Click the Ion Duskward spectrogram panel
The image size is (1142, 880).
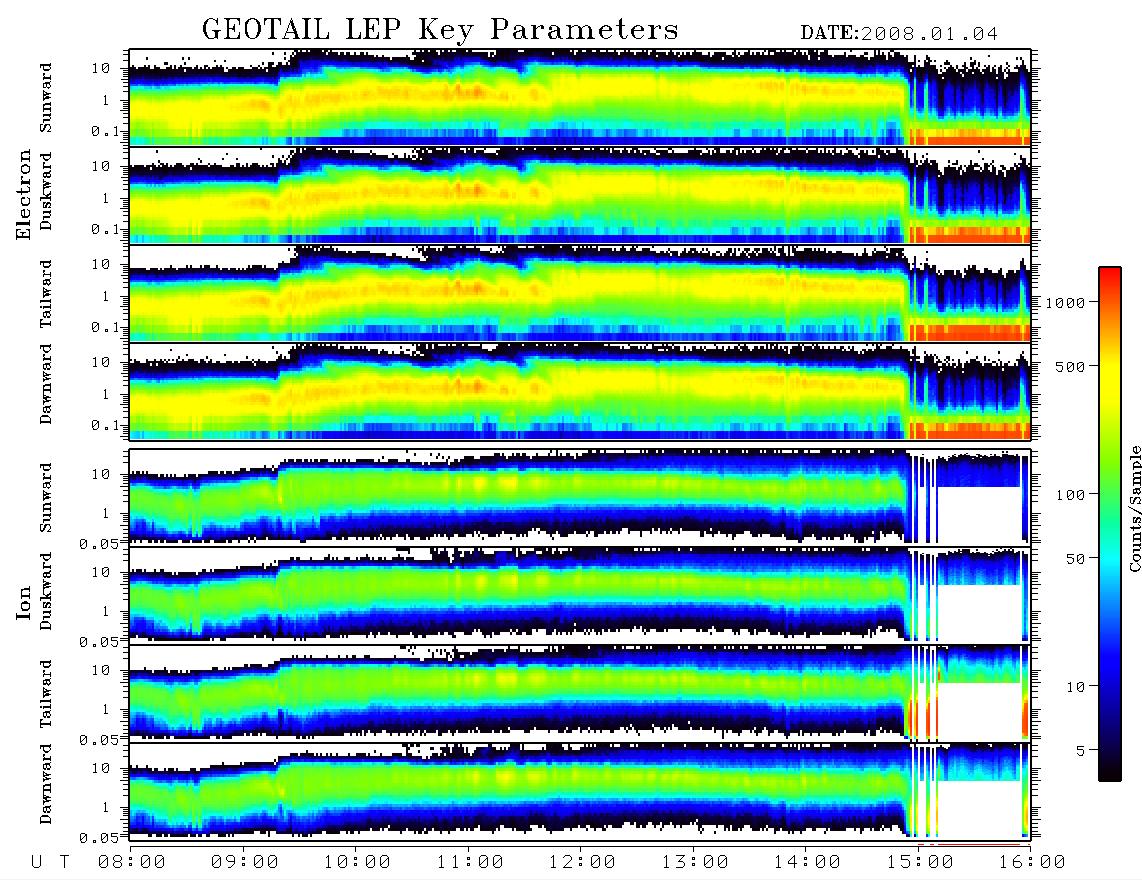[x=580, y=594]
